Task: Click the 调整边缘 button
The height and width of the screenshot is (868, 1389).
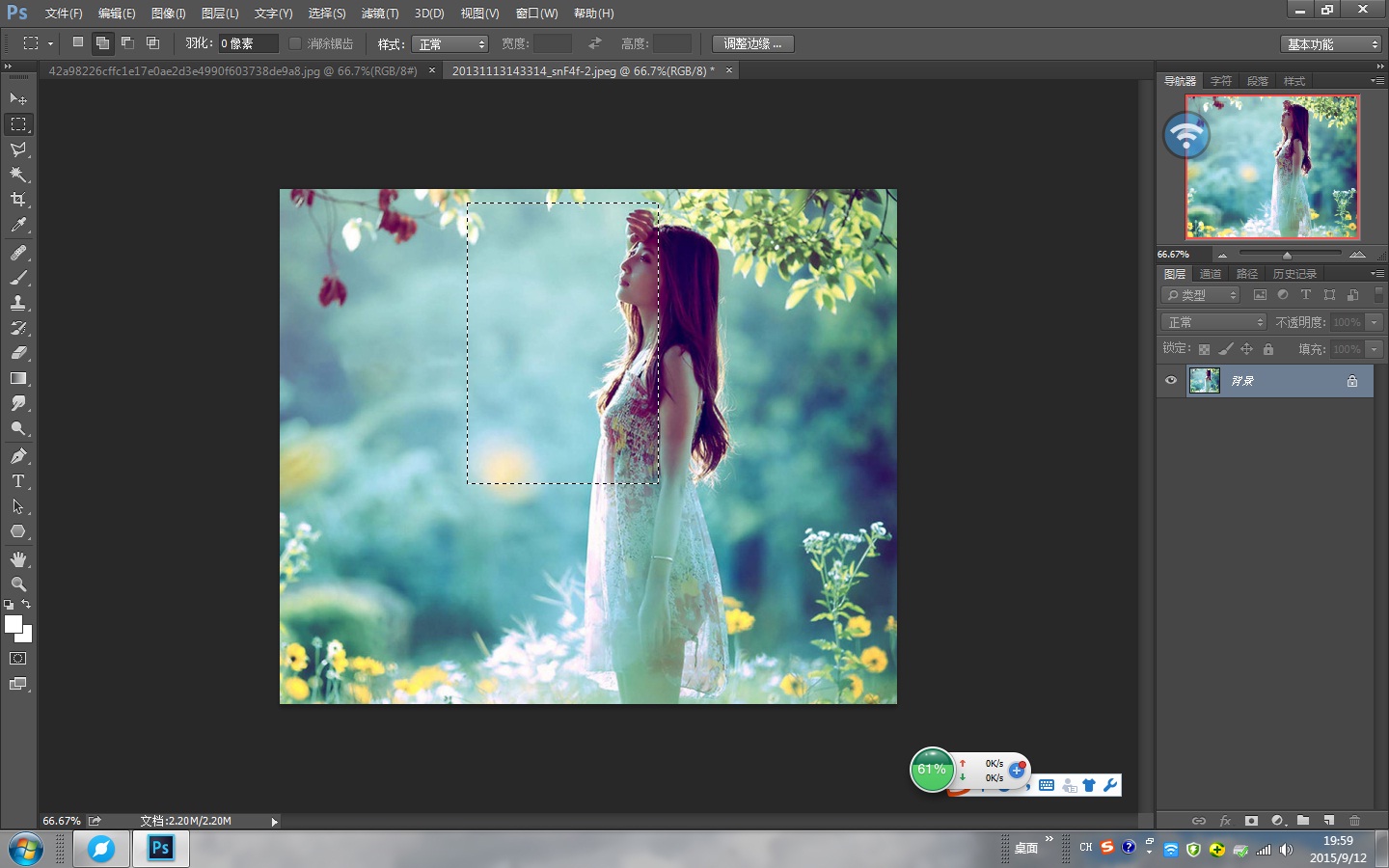Action: point(753,43)
